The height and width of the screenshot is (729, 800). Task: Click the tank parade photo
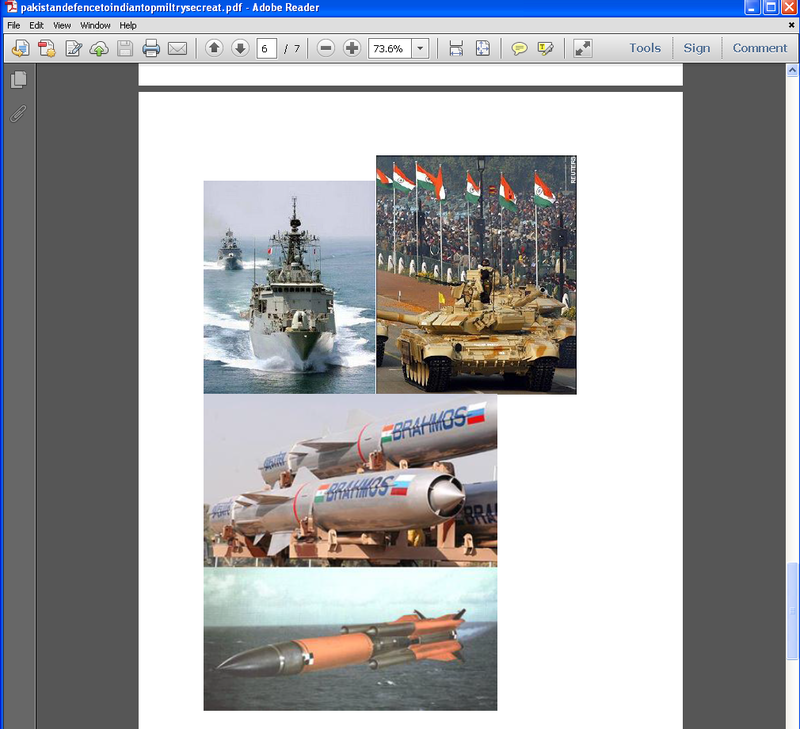[x=477, y=274]
